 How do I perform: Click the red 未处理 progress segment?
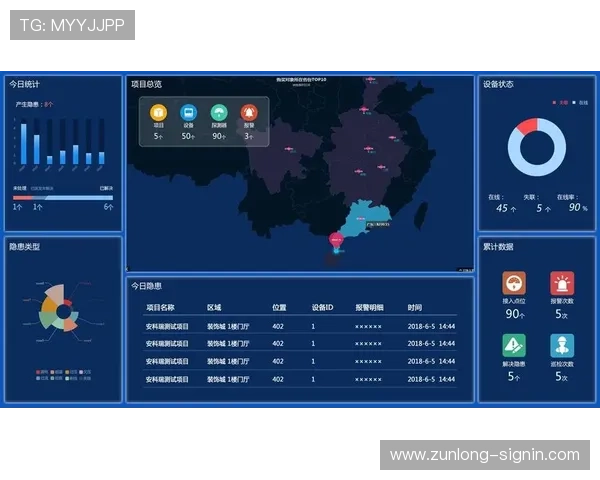click(x=22, y=198)
